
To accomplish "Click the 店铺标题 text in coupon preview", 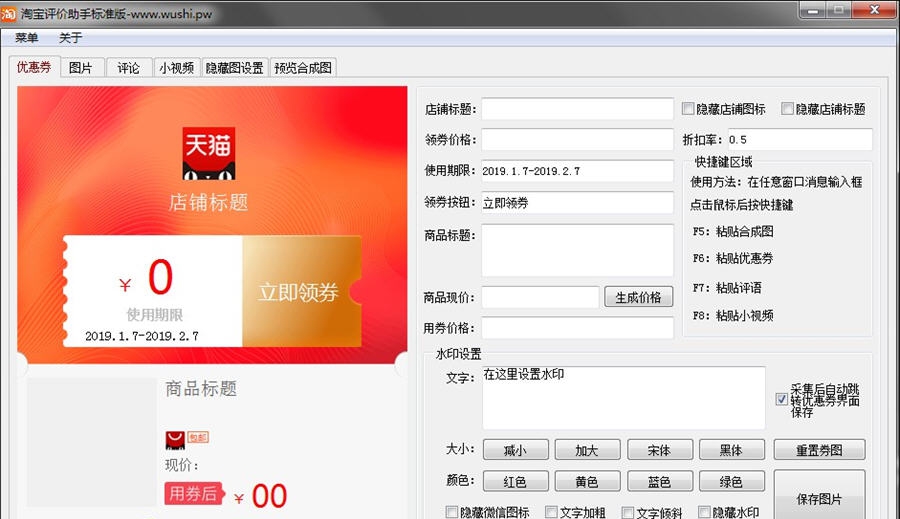I will [x=208, y=202].
